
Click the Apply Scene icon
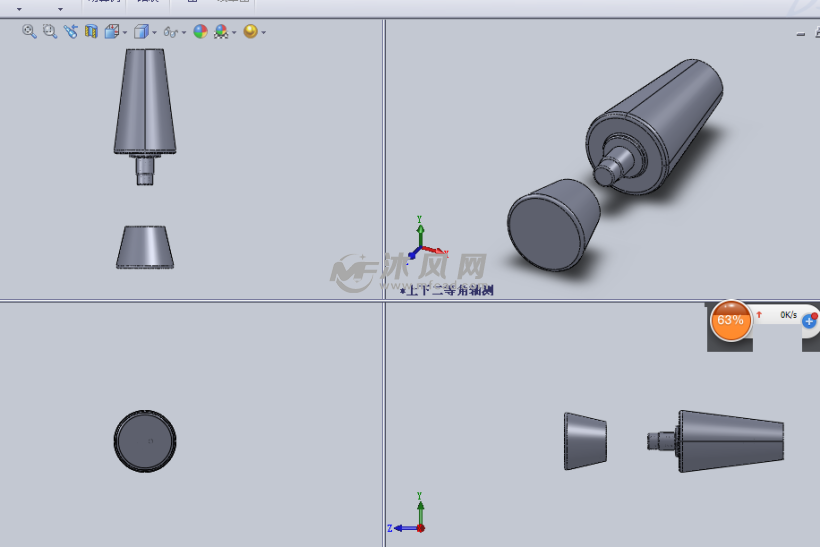[x=221, y=32]
